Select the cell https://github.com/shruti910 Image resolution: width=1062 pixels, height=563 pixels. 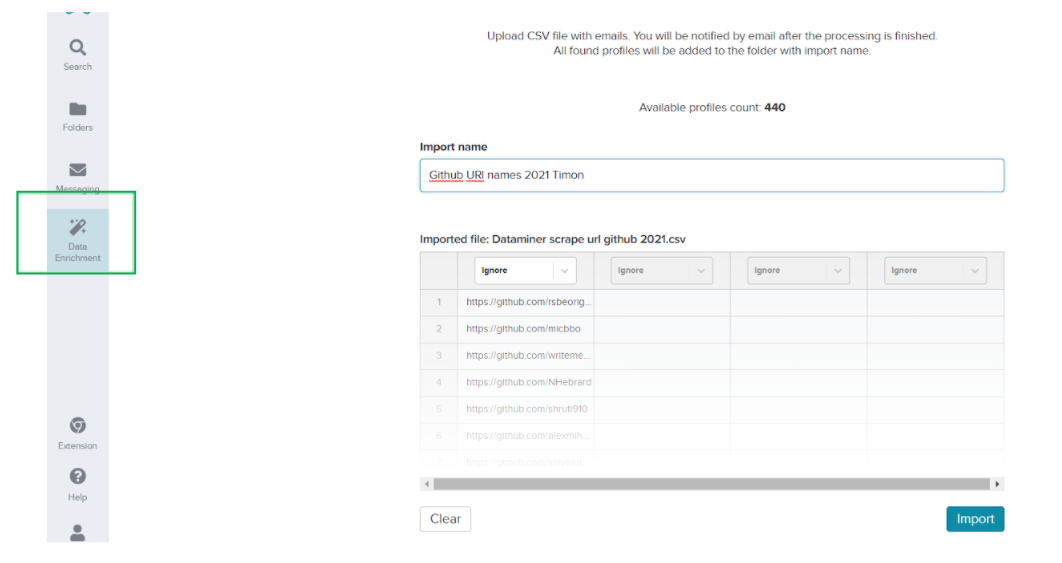tap(526, 409)
